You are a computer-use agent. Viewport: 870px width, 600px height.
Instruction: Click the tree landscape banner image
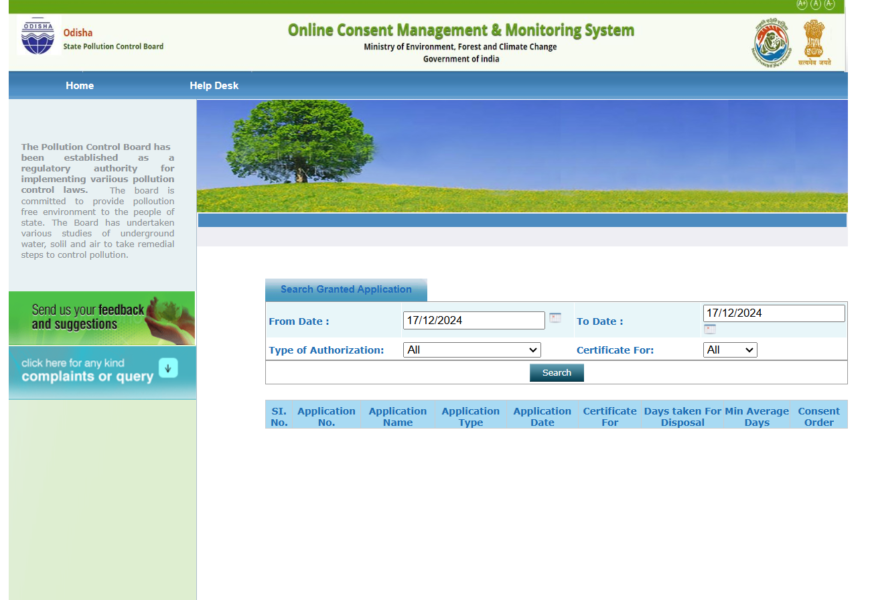pyautogui.click(x=522, y=156)
